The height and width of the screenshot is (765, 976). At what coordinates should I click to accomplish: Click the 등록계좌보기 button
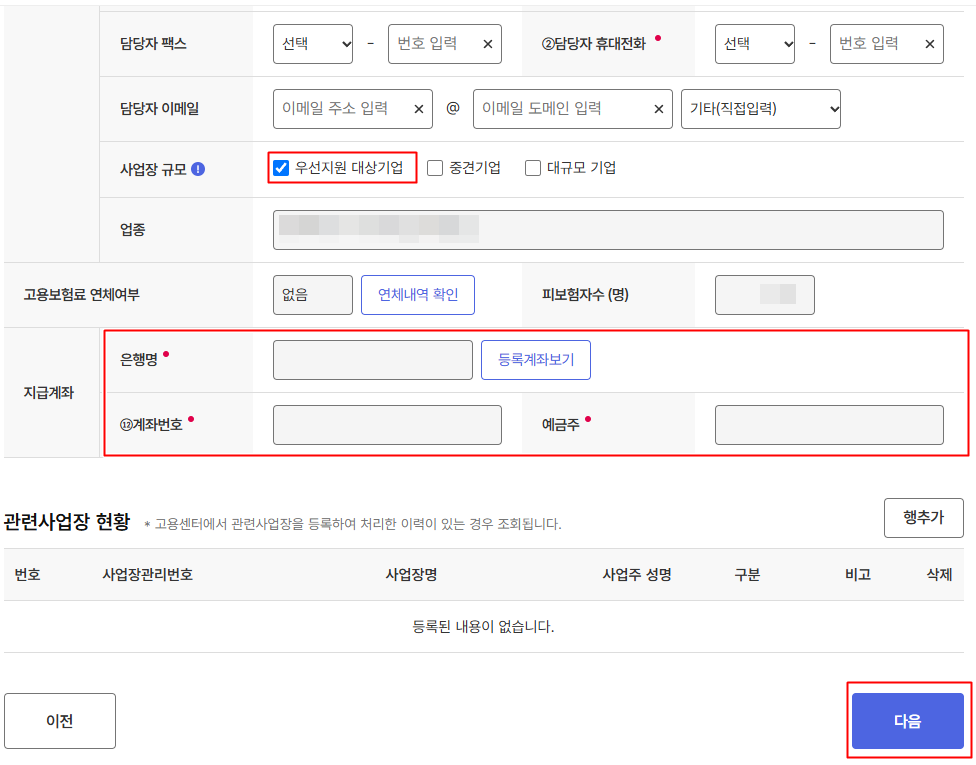tap(536, 360)
